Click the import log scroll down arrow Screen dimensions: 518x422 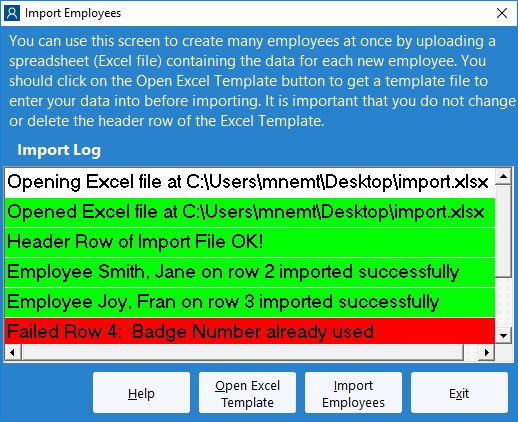coord(503,336)
